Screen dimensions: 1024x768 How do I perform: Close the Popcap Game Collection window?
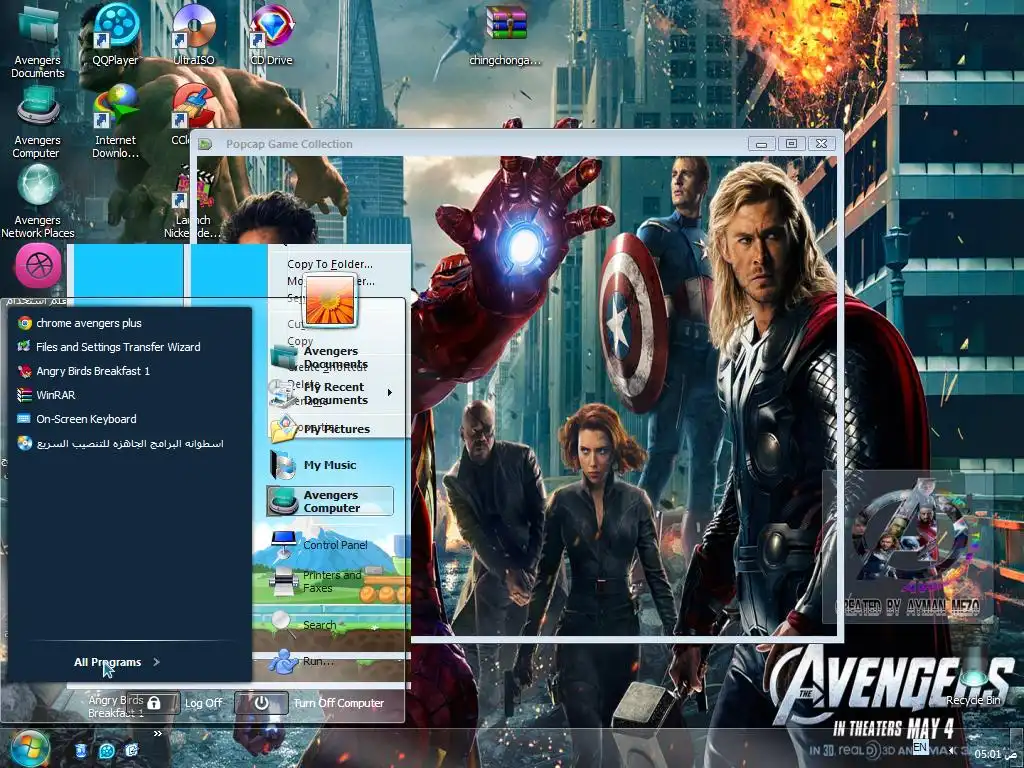822,144
